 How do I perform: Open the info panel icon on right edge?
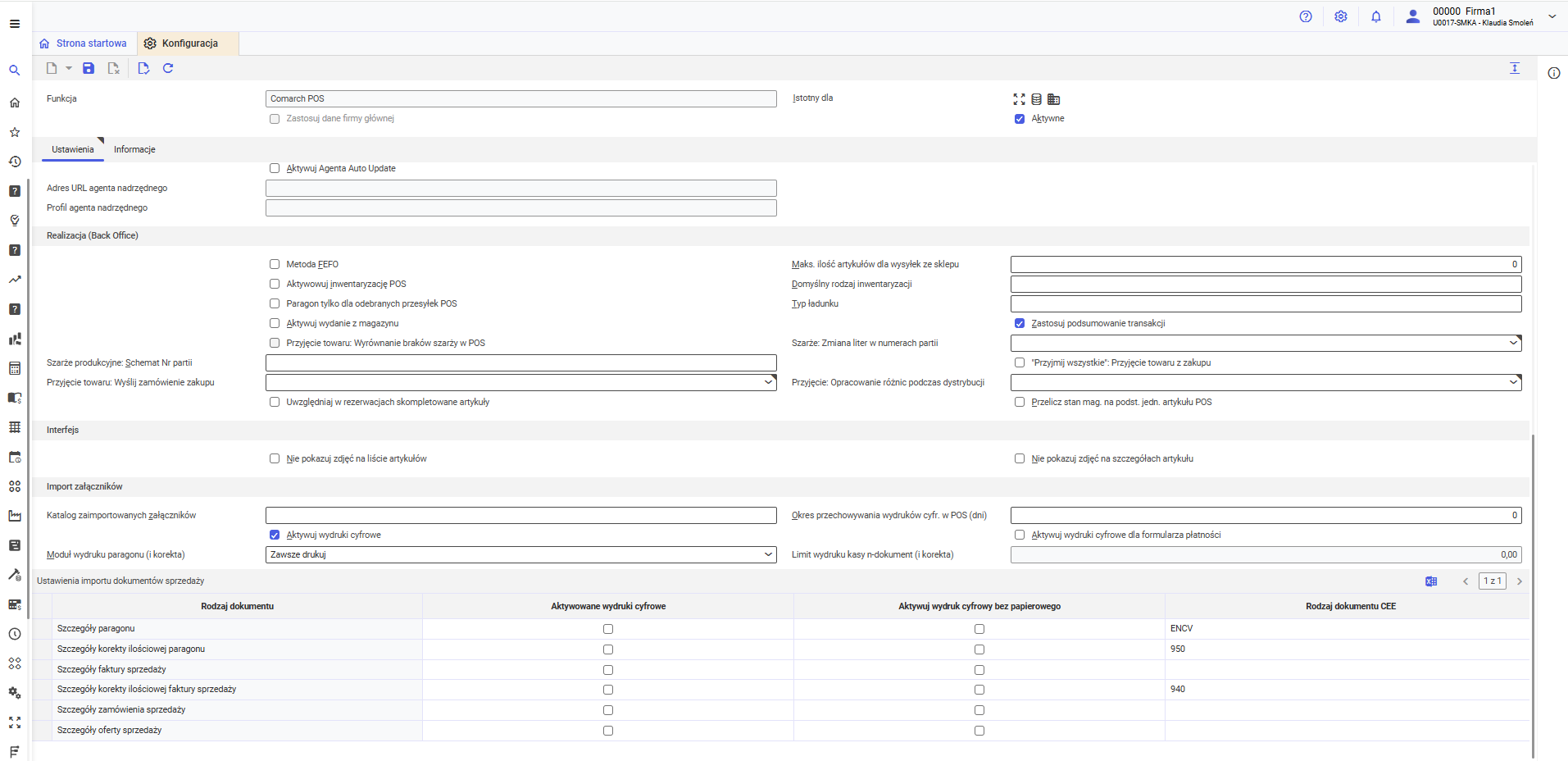pos(1554,73)
